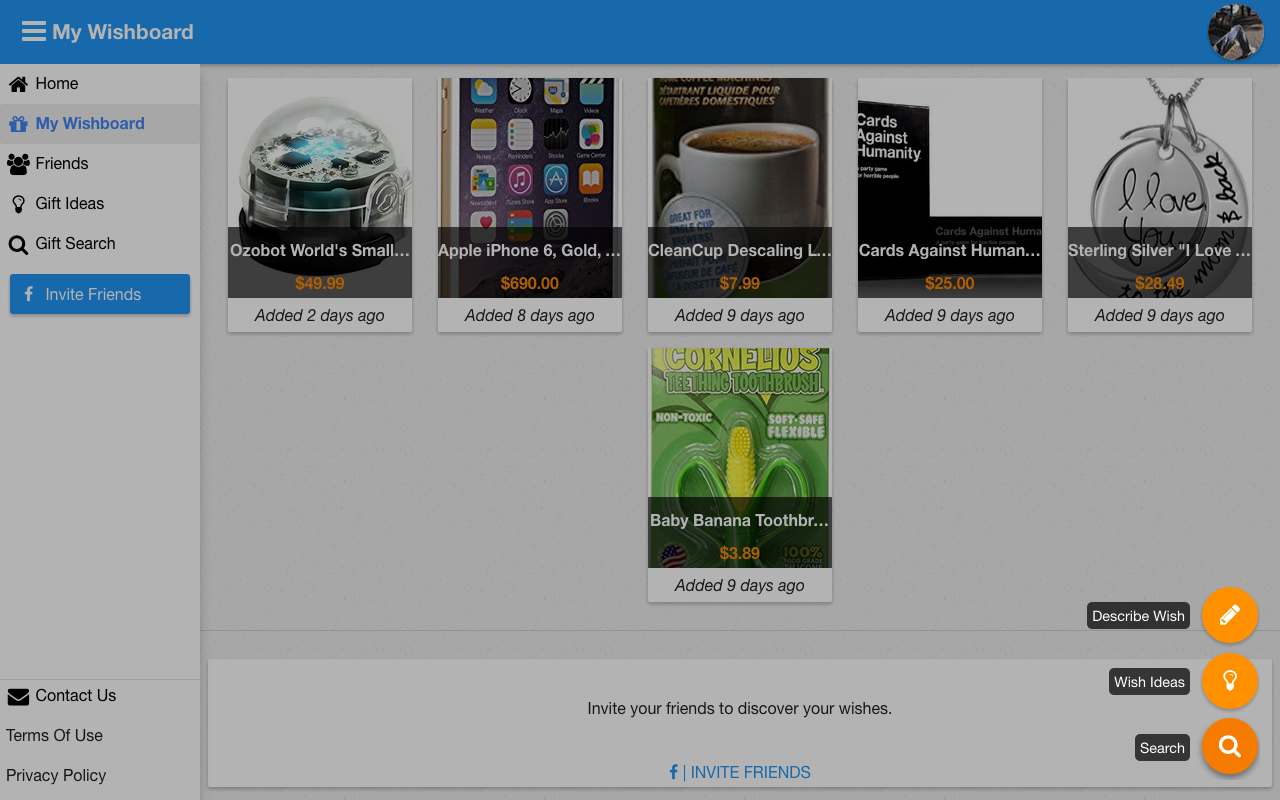This screenshot has height=800, width=1280.
Task: Open Contact Us in sidebar
Action: (100, 696)
